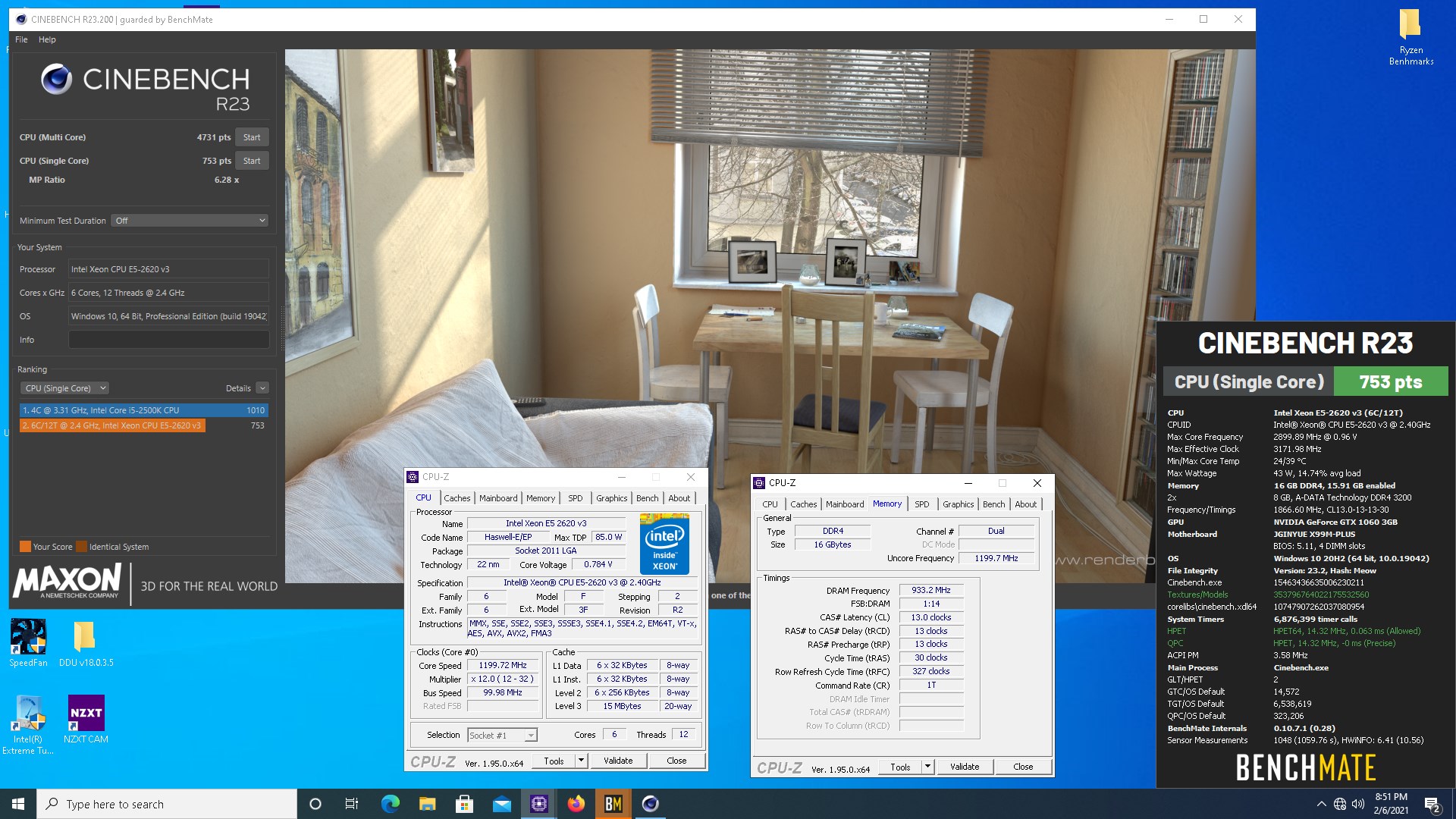
Task: Open the notification center icon
Action: [1432, 804]
